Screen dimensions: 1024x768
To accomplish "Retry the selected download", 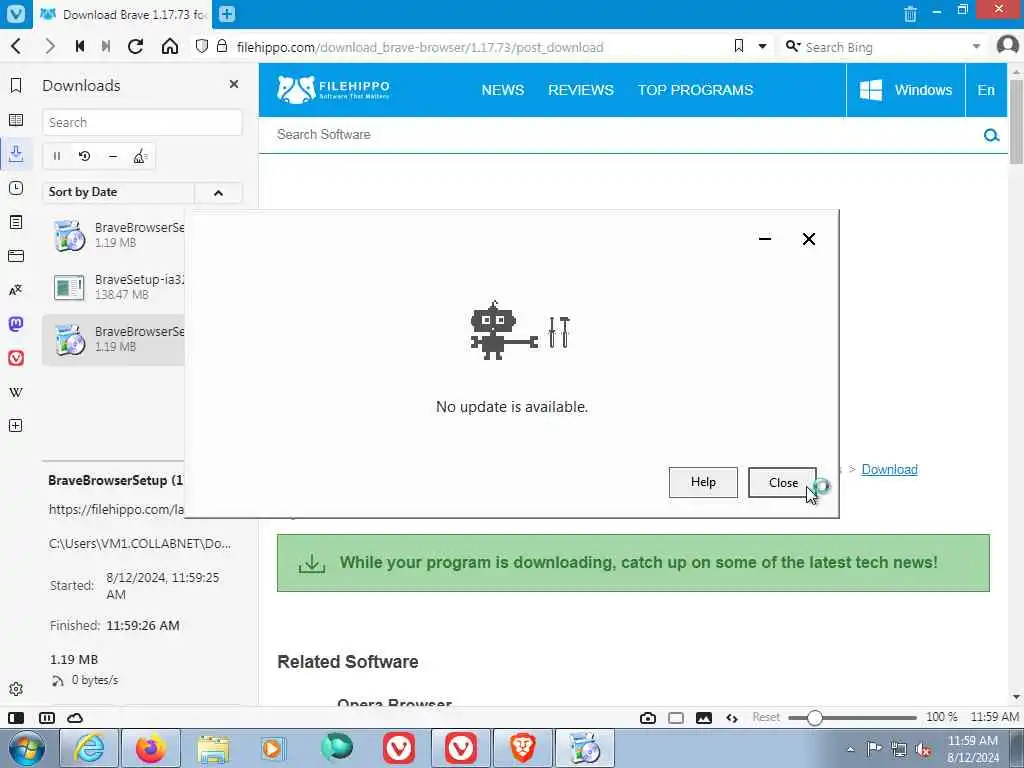I will (84, 156).
